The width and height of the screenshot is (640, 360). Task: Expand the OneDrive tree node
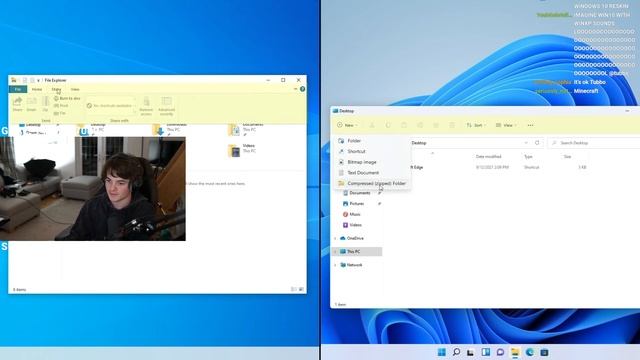(336, 238)
